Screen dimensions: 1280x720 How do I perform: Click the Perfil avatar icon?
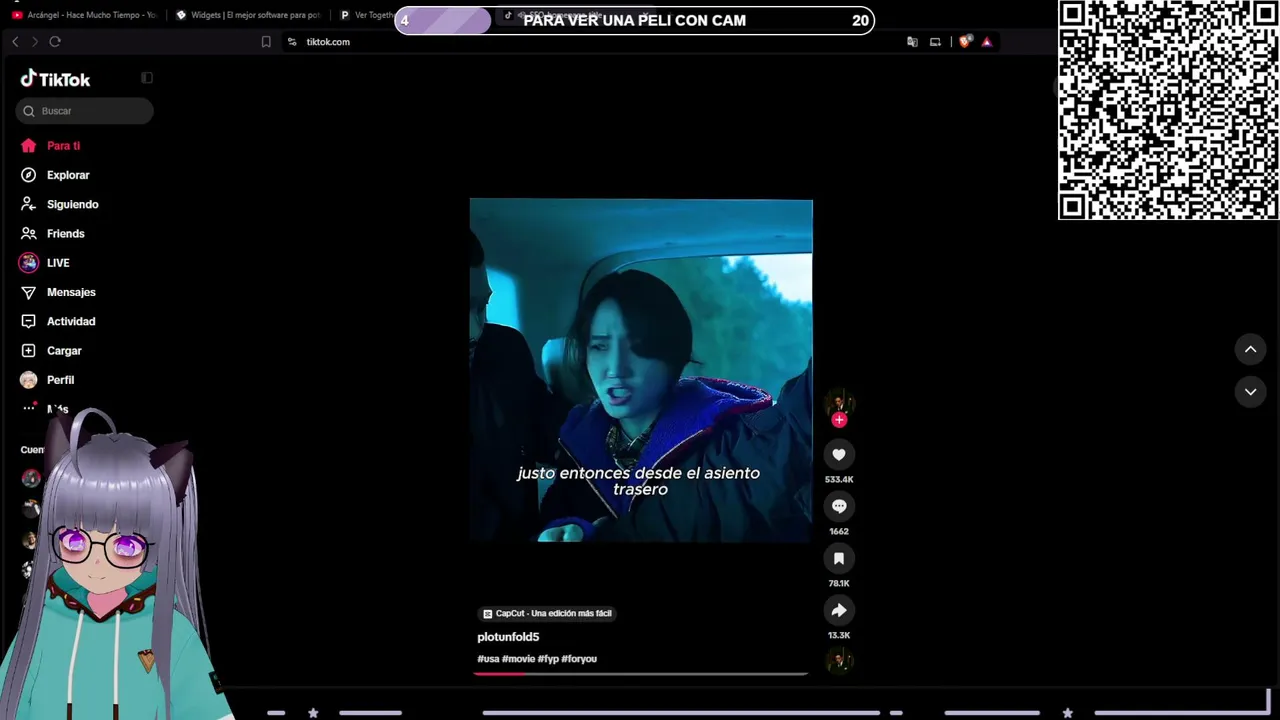(29, 380)
